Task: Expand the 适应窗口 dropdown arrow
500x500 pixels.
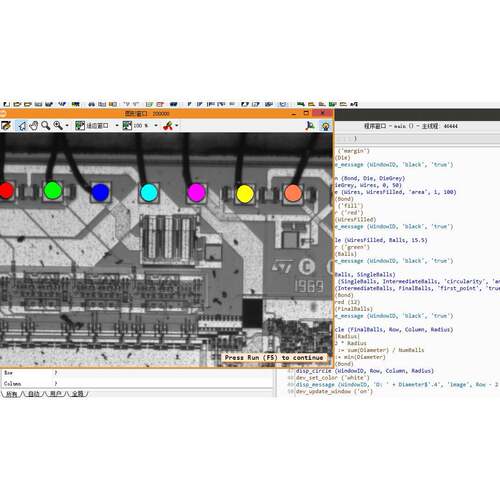Action: click(x=117, y=126)
